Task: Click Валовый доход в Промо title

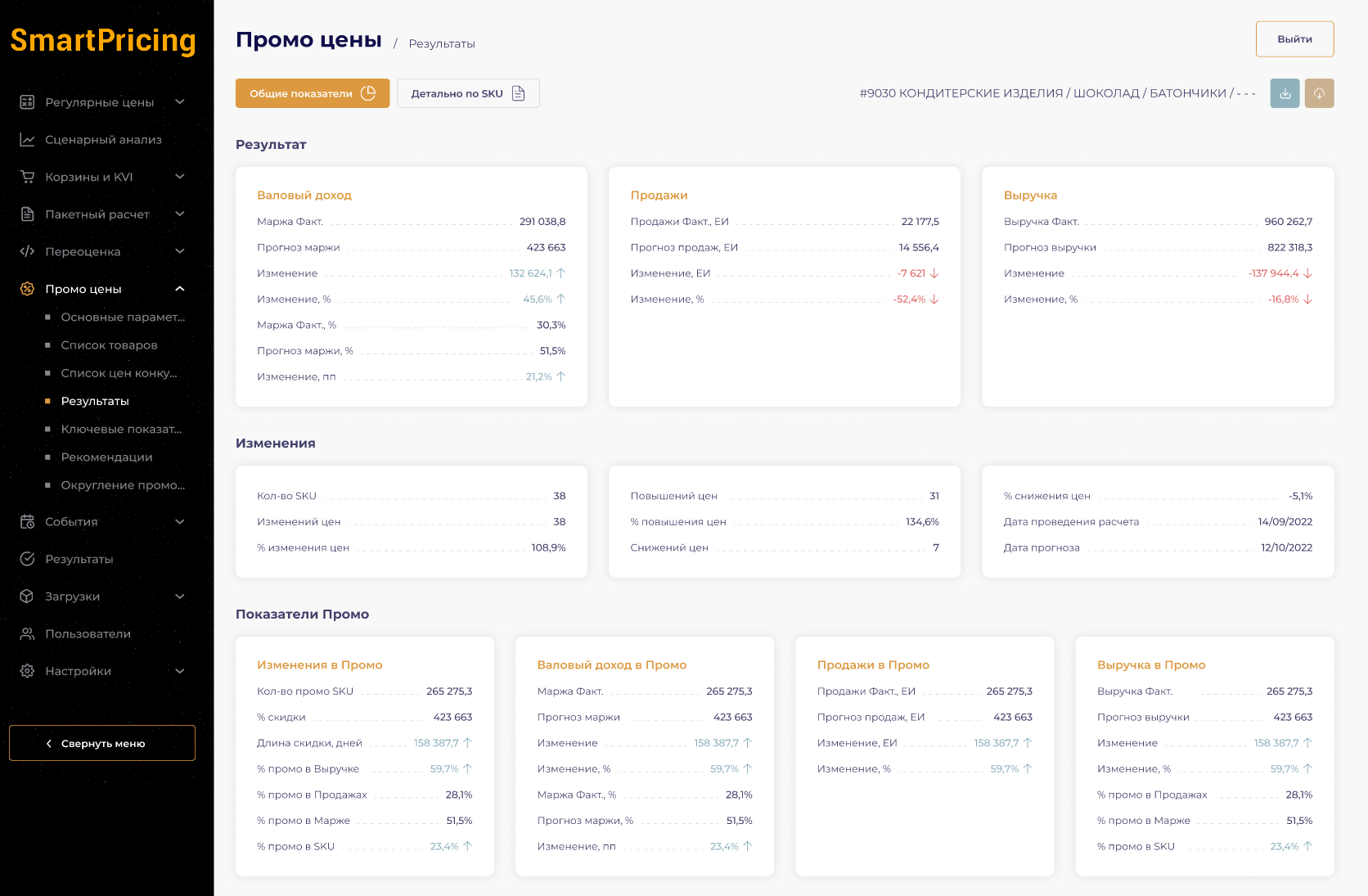Action: (612, 665)
